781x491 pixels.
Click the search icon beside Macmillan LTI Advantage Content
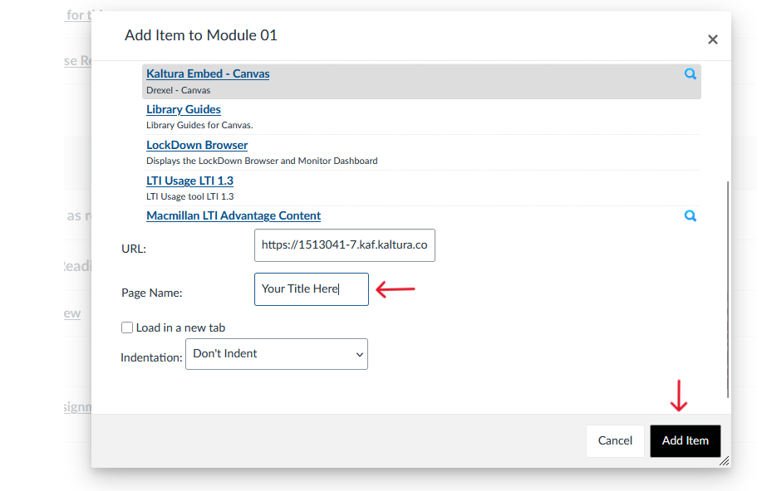(x=690, y=216)
